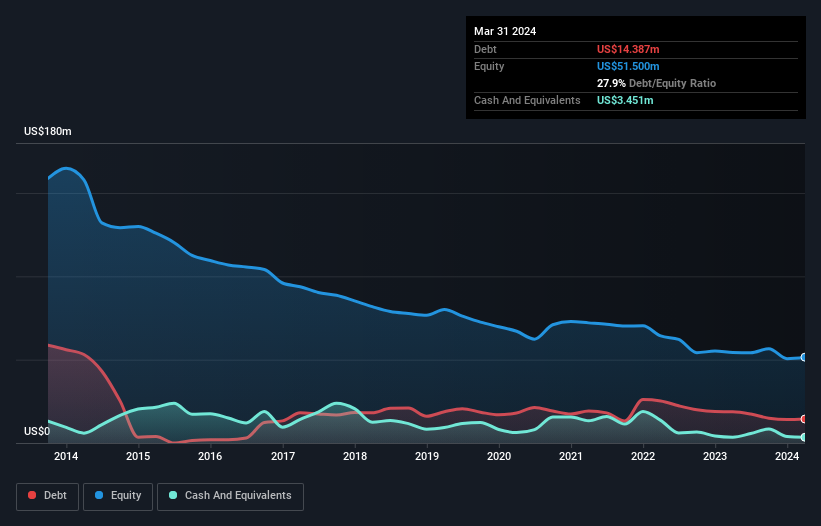Click the US$3.451m cash value
The width and height of the screenshot is (821, 526).
pos(625,100)
